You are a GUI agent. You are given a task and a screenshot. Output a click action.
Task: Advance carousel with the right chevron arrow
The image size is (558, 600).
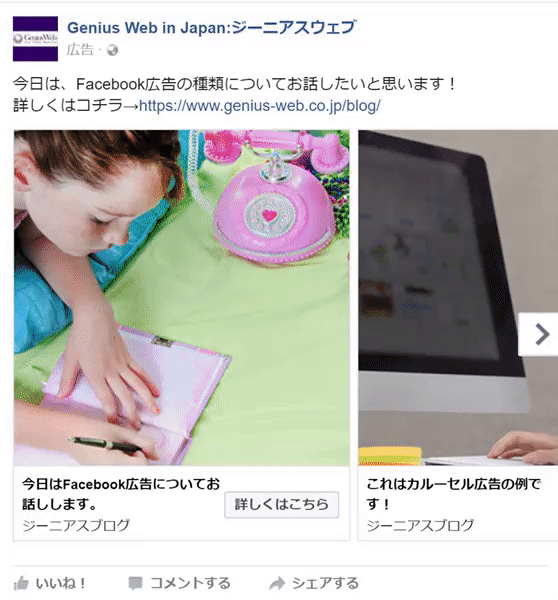(541, 334)
